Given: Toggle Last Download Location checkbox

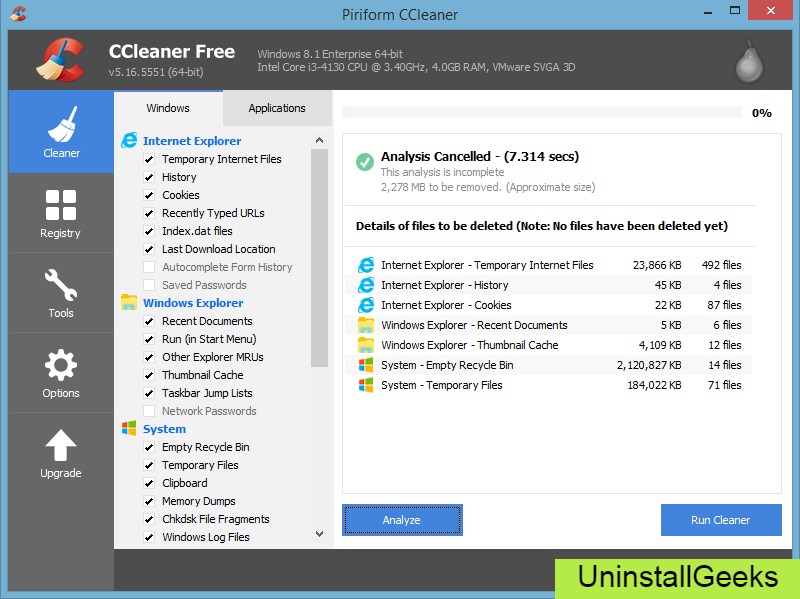Looking at the screenshot, I should tap(149, 249).
